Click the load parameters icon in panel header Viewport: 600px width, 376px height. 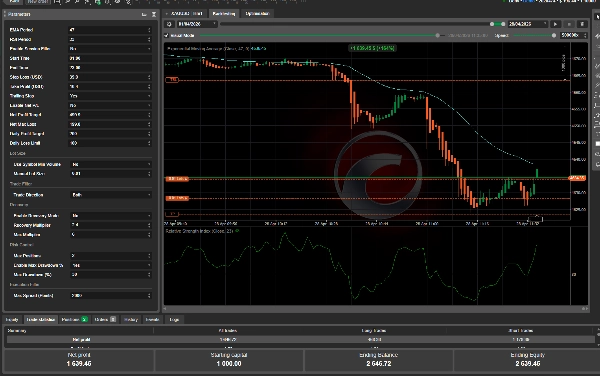(x=144, y=15)
